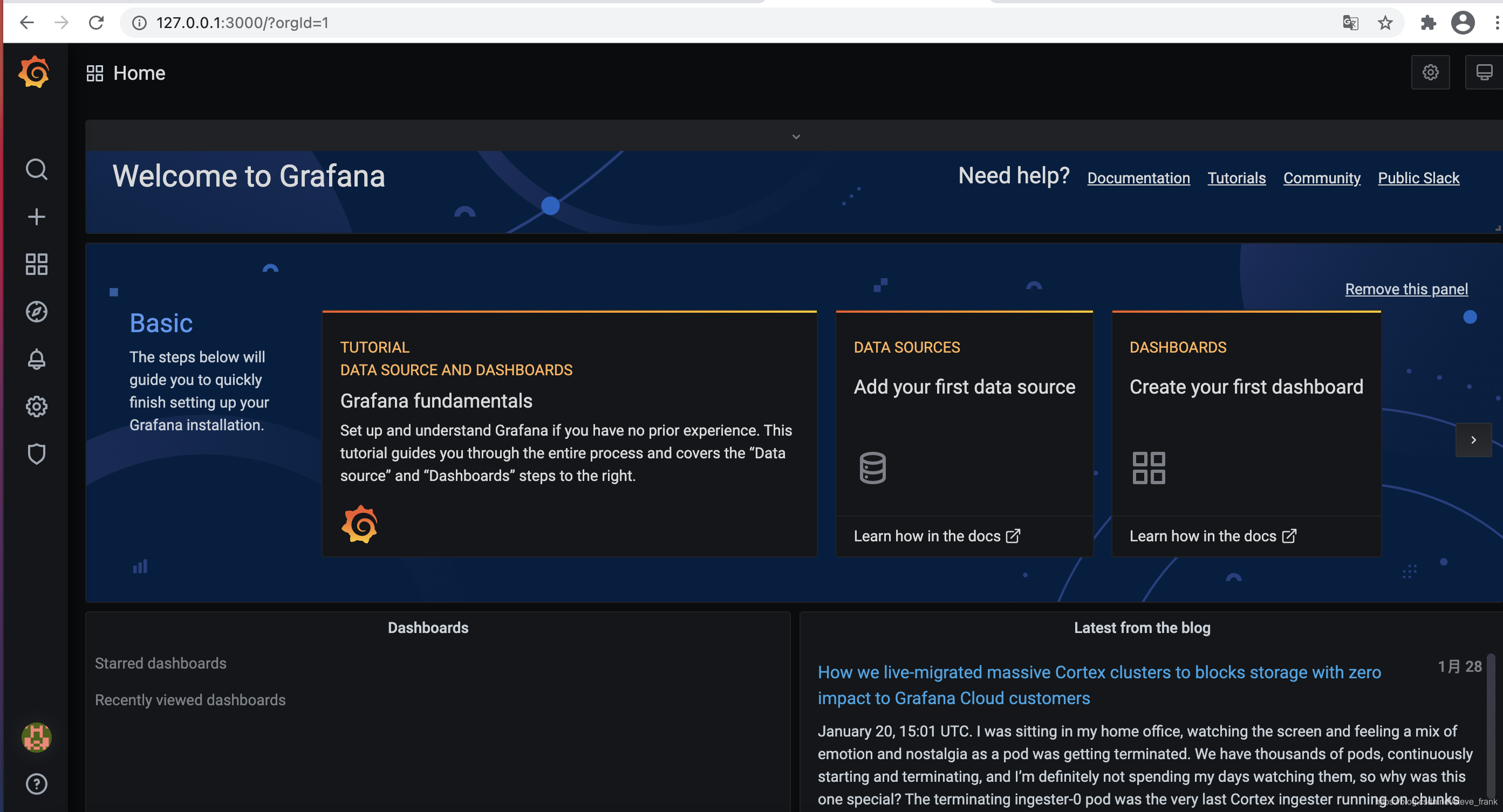Bookmark the page with the star icon
The width and height of the screenshot is (1503, 812).
pos(1385,23)
